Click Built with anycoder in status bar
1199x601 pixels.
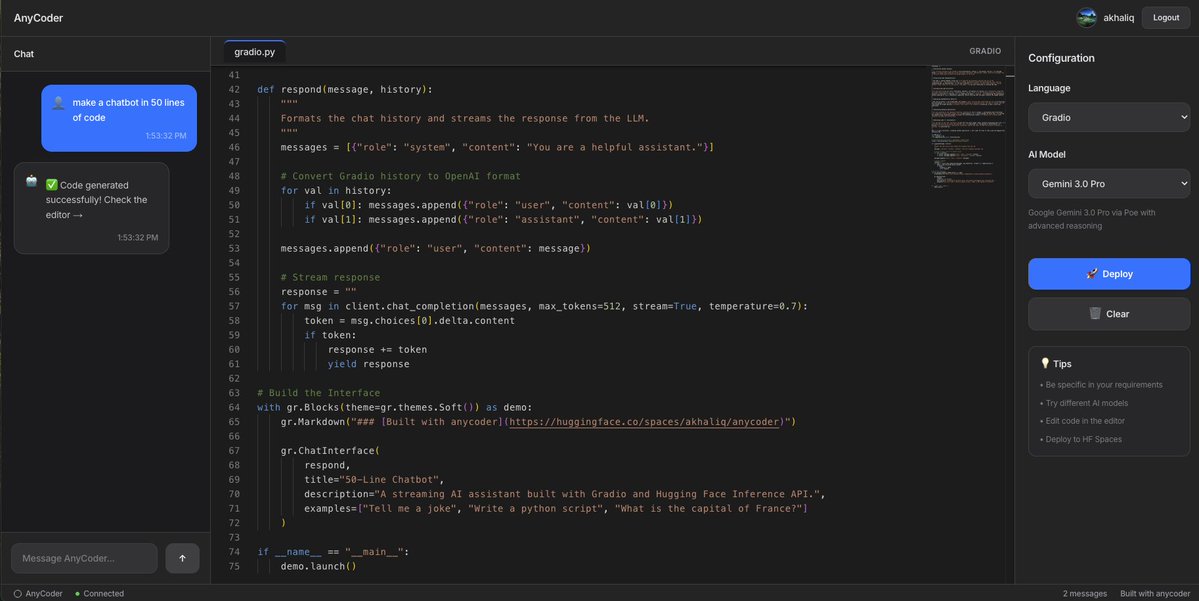pyautogui.click(x=1157, y=593)
